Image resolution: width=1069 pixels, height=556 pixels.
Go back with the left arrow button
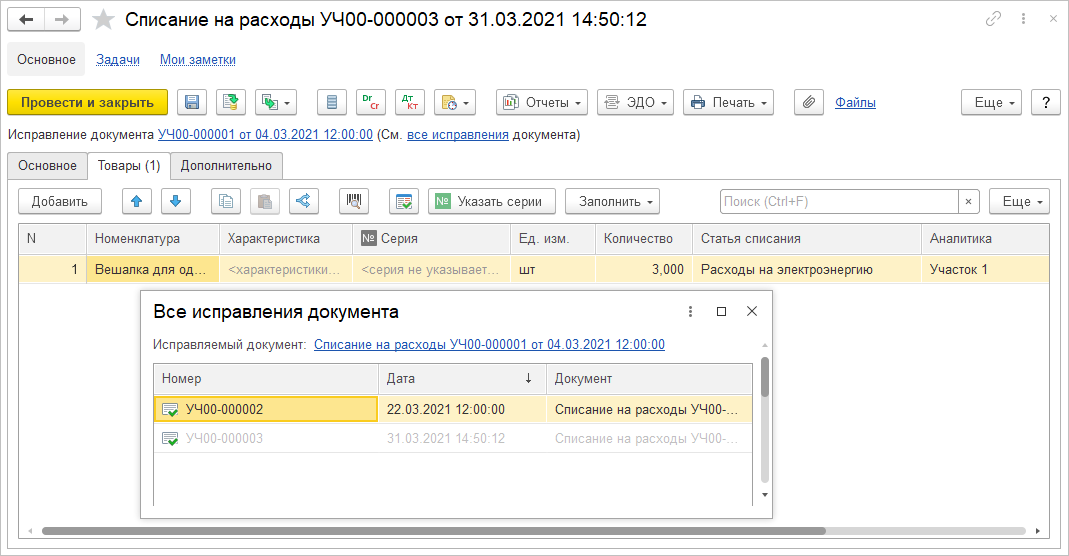[27, 20]
